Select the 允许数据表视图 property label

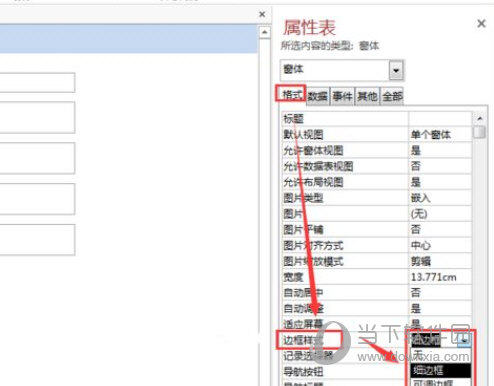[318, 166]
